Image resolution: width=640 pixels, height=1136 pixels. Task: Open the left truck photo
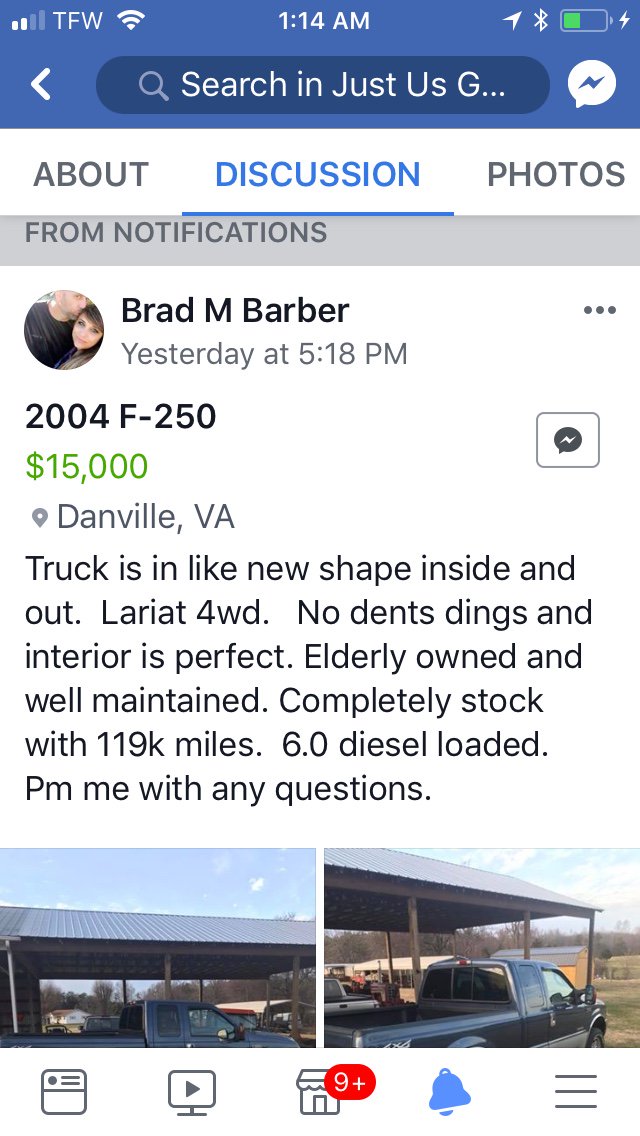click(x=157, y=947)
